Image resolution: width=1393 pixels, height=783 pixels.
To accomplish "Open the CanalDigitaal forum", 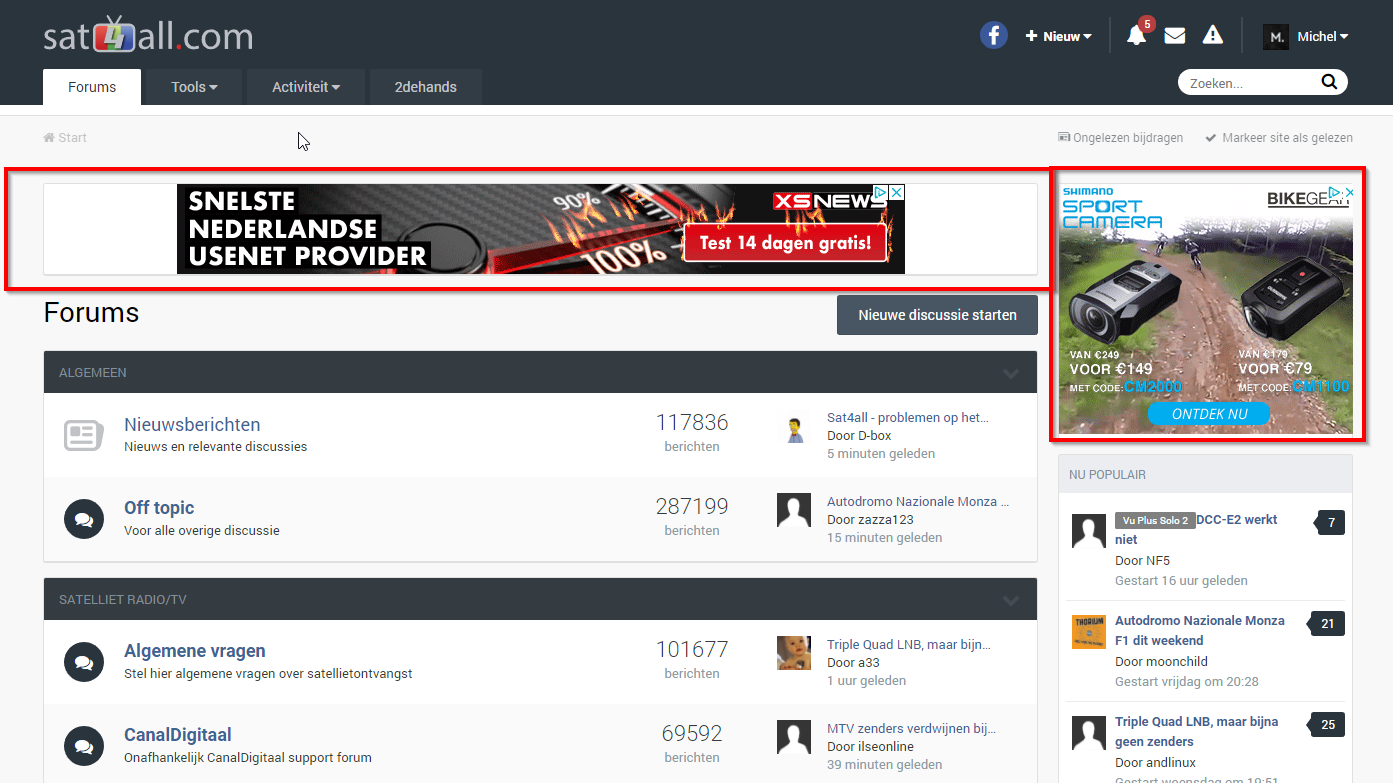I will (178, 735).
